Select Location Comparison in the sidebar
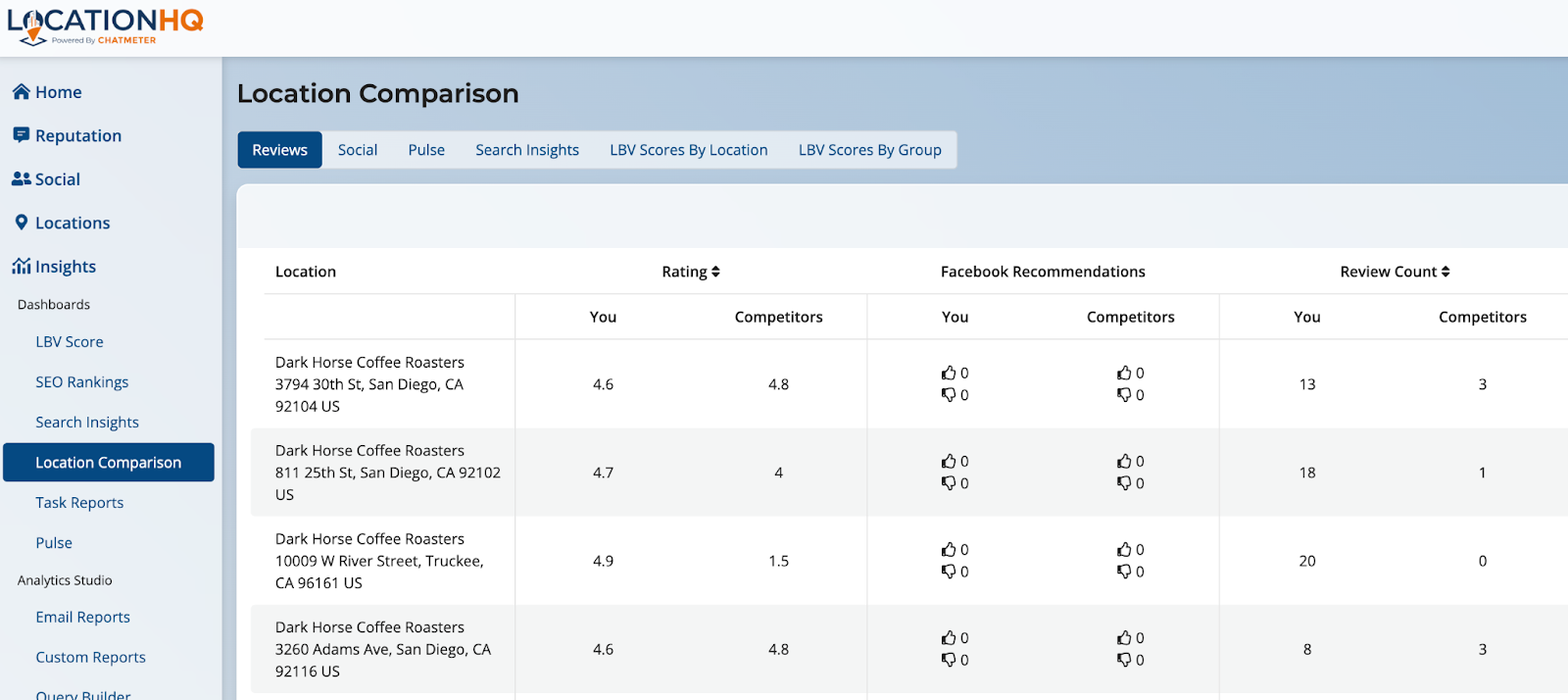This screenshot has height=700, width=1568. (x=109, y=463)
